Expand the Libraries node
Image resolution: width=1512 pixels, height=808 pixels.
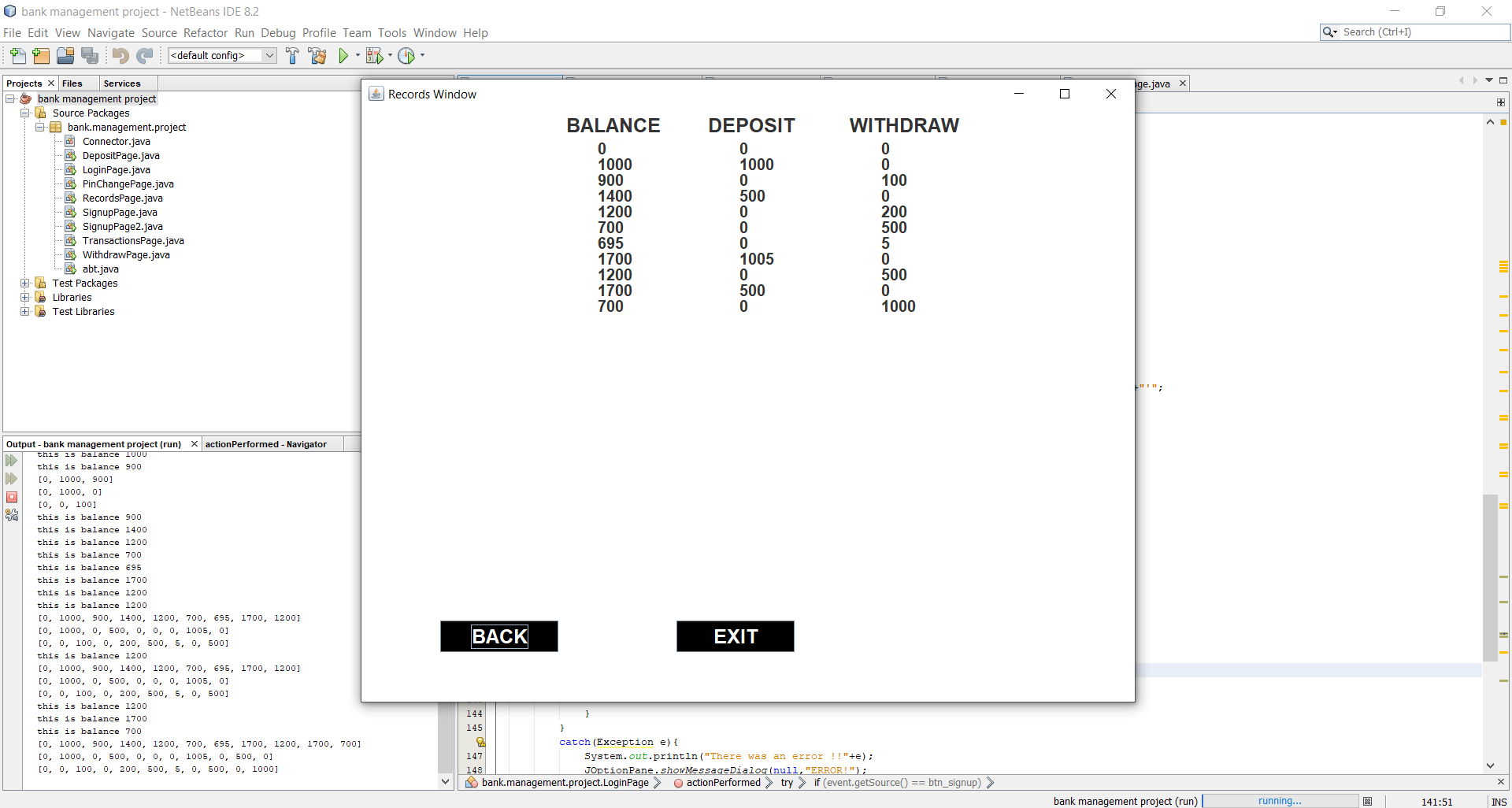coord(24,297)
